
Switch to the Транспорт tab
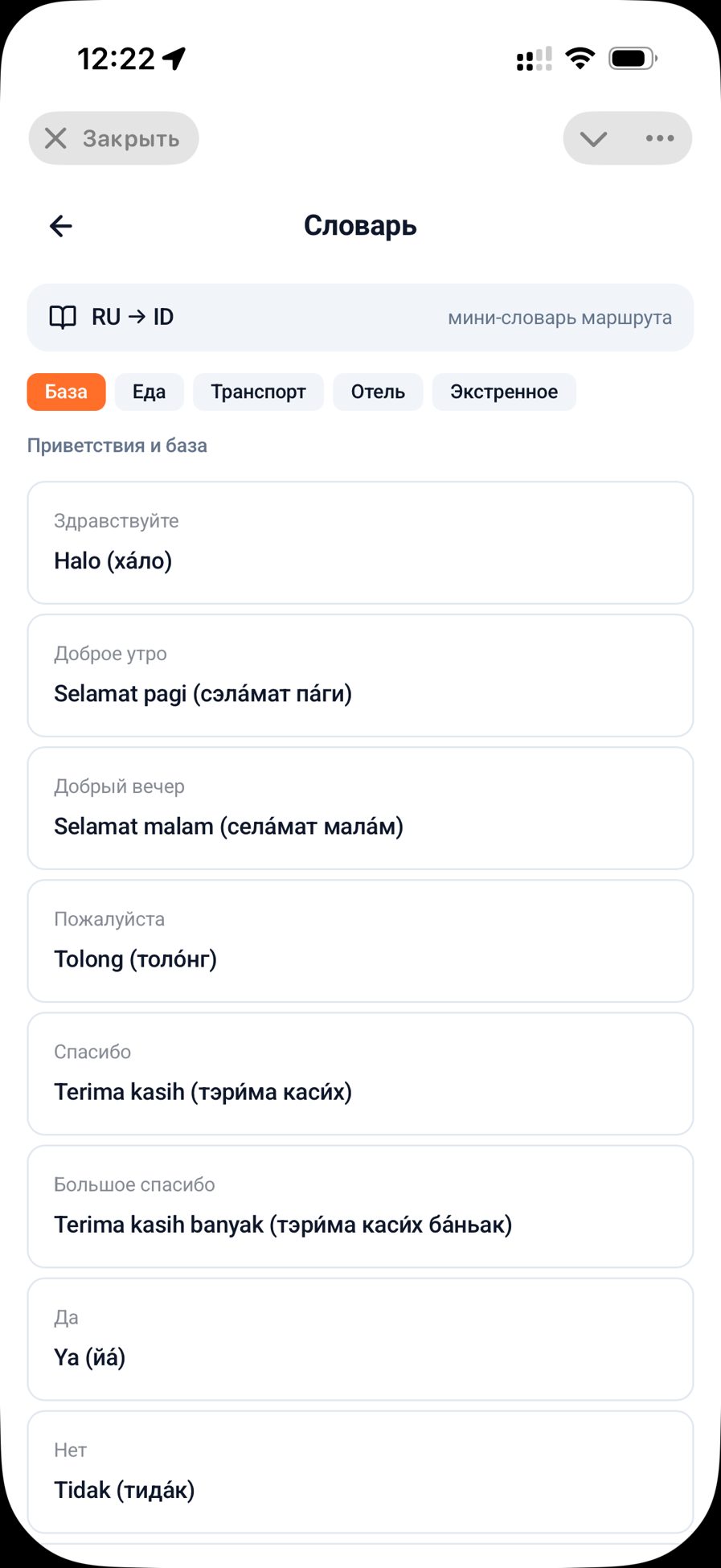pyautogui.click(x=258, y=392)
